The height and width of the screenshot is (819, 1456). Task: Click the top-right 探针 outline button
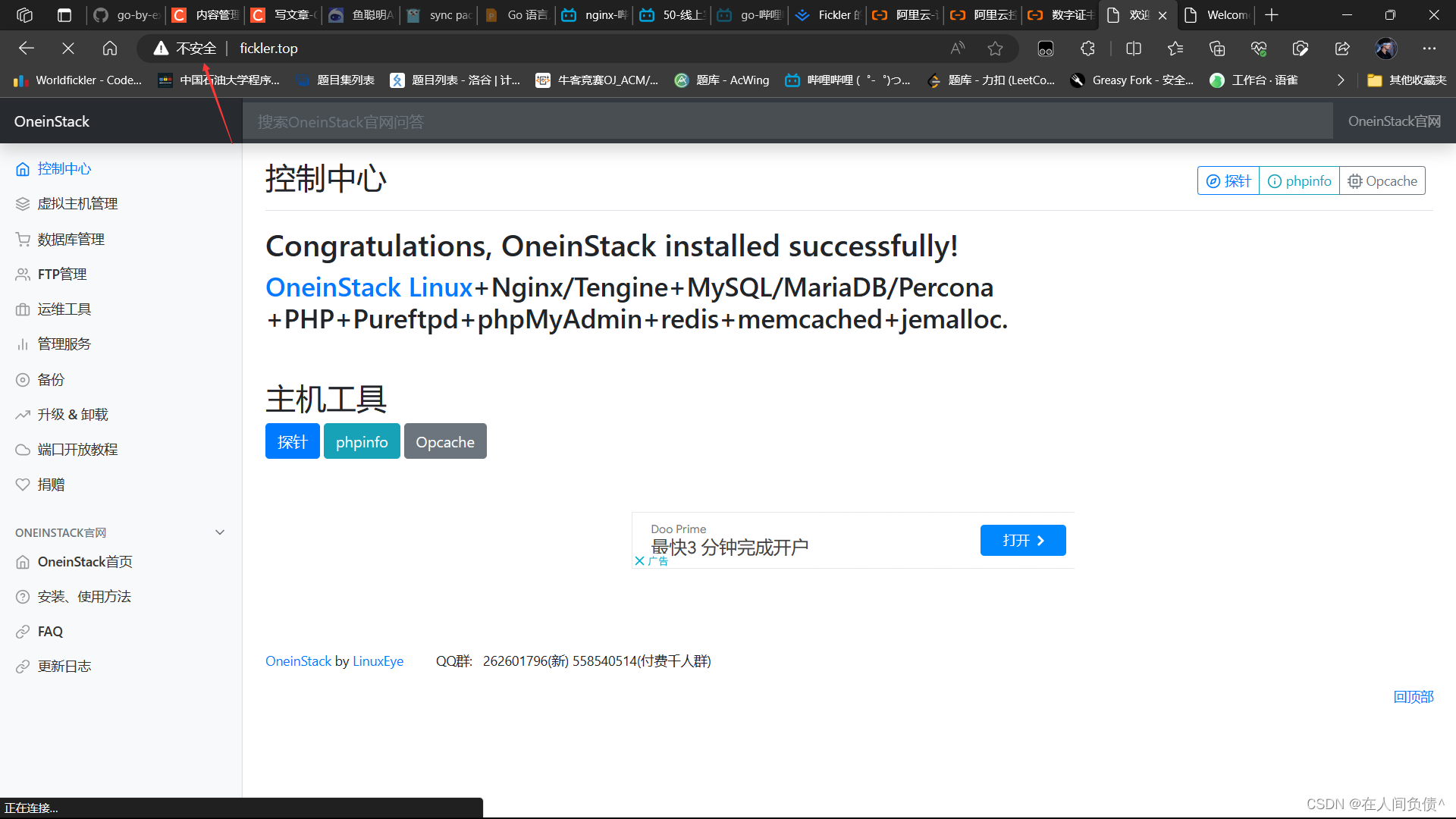[1228, 180]
